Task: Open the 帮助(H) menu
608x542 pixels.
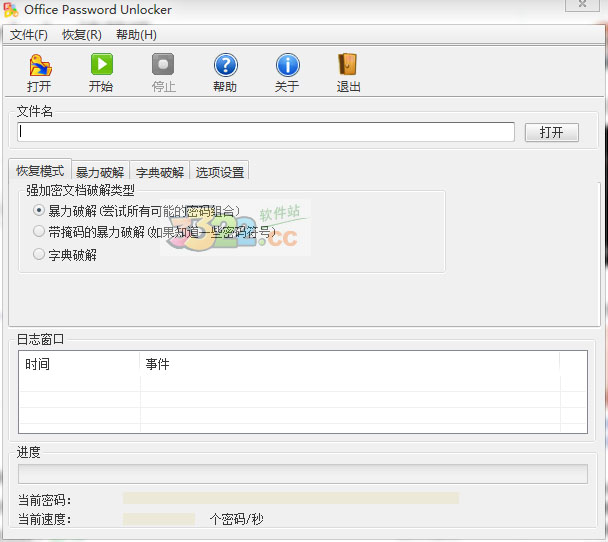Action: click(136, 35)
